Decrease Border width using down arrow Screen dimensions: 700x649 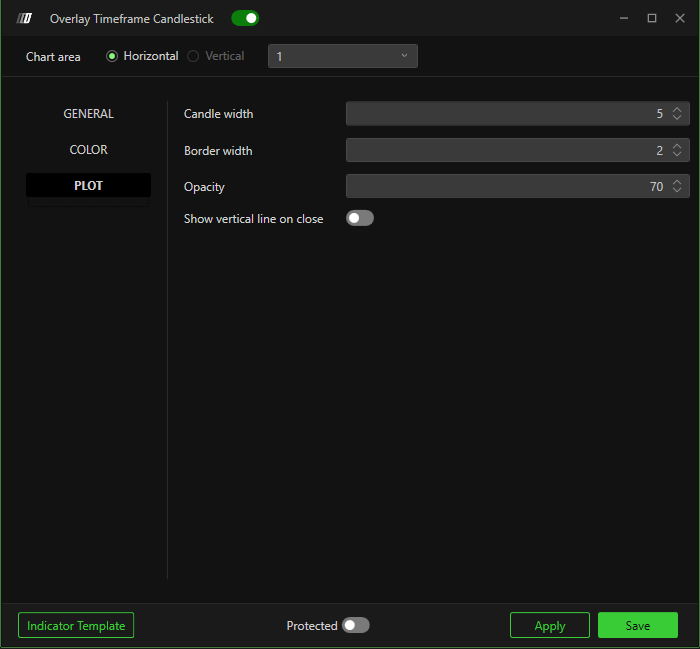pyautogui.click(x=677, y=155)
